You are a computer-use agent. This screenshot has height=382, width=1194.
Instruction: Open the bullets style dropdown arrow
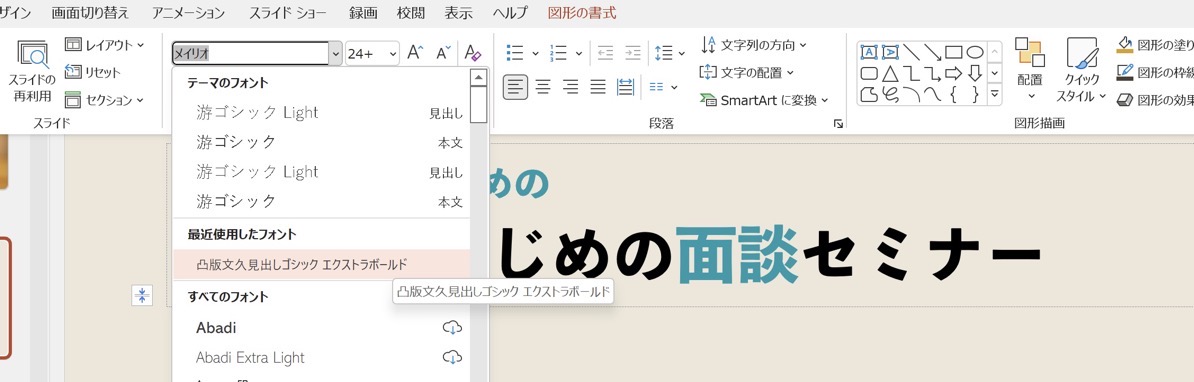click(535, 53)
